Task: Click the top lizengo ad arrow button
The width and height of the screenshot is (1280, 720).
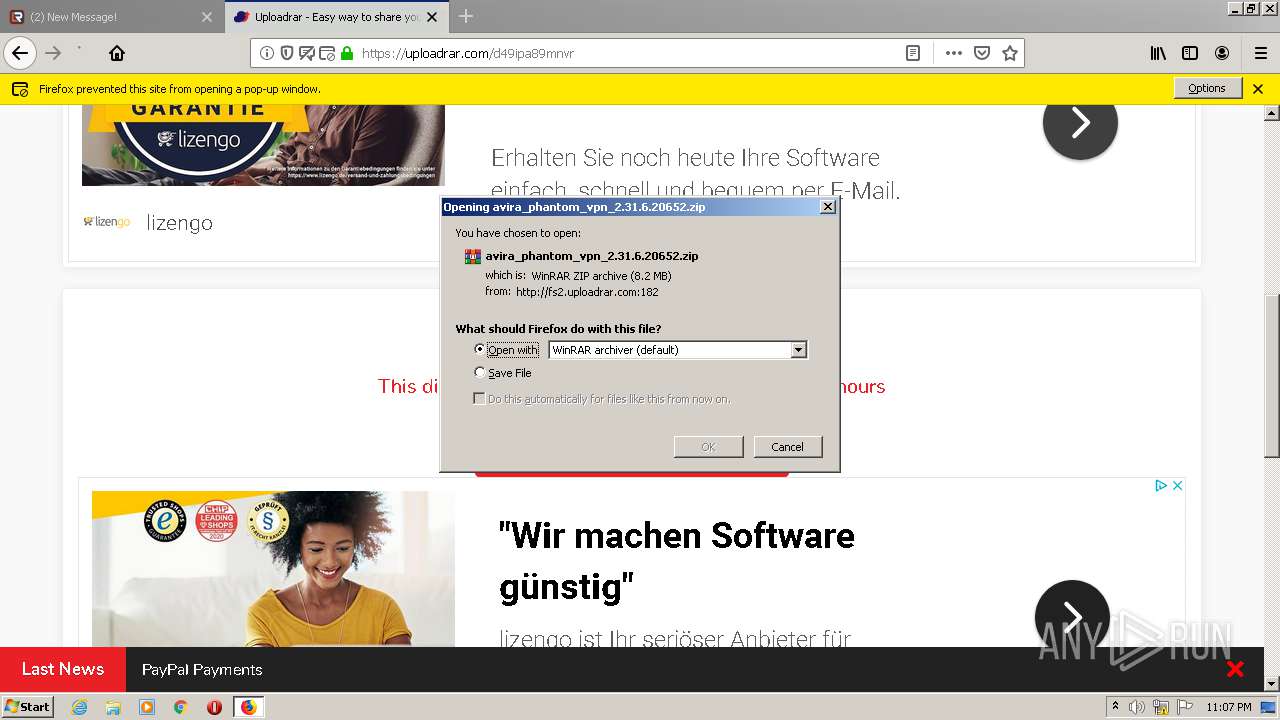Action: tap(1080, 122)
